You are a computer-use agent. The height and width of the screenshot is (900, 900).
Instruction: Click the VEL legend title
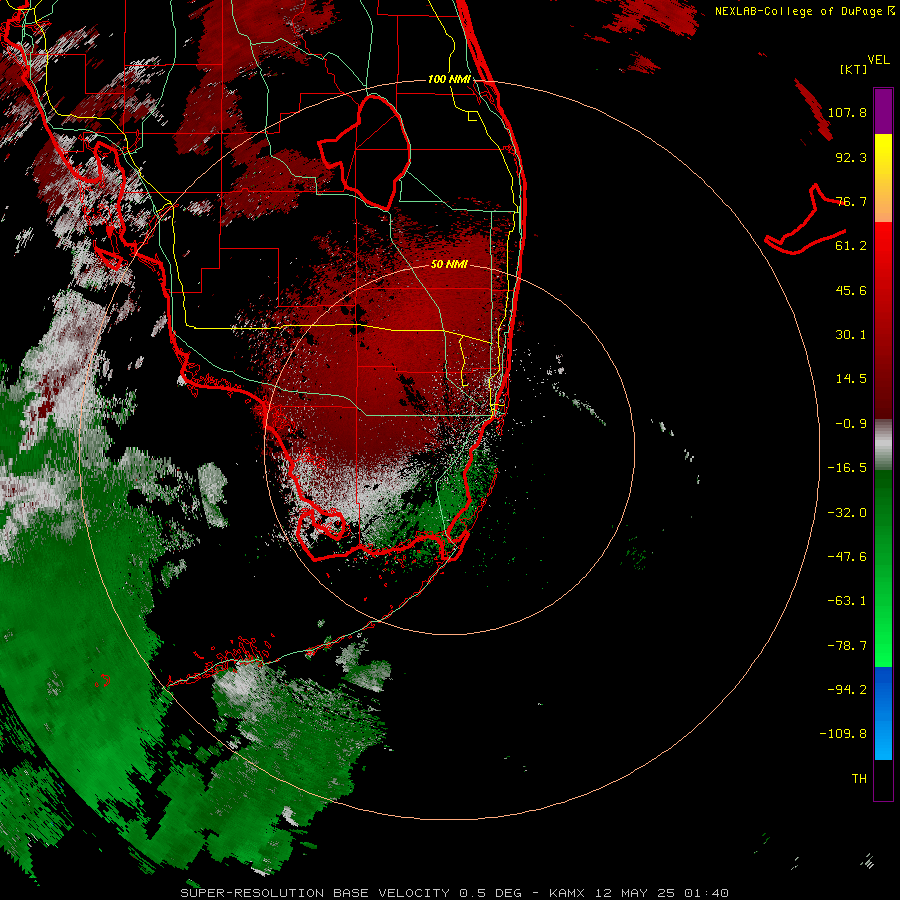coord(879,60)
